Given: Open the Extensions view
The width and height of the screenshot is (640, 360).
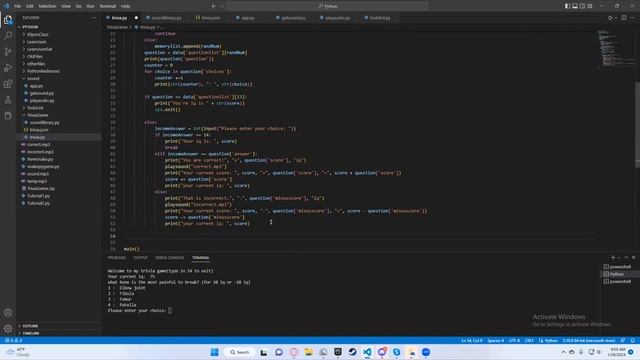Looking at the screenshot, I should [x=8, y=84].
